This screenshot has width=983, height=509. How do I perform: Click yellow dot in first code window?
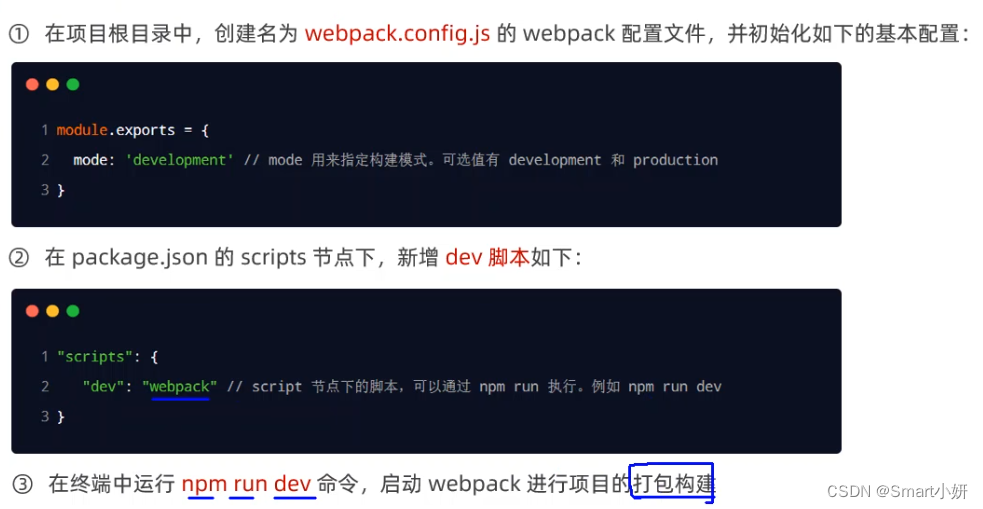tap(53, 85)
